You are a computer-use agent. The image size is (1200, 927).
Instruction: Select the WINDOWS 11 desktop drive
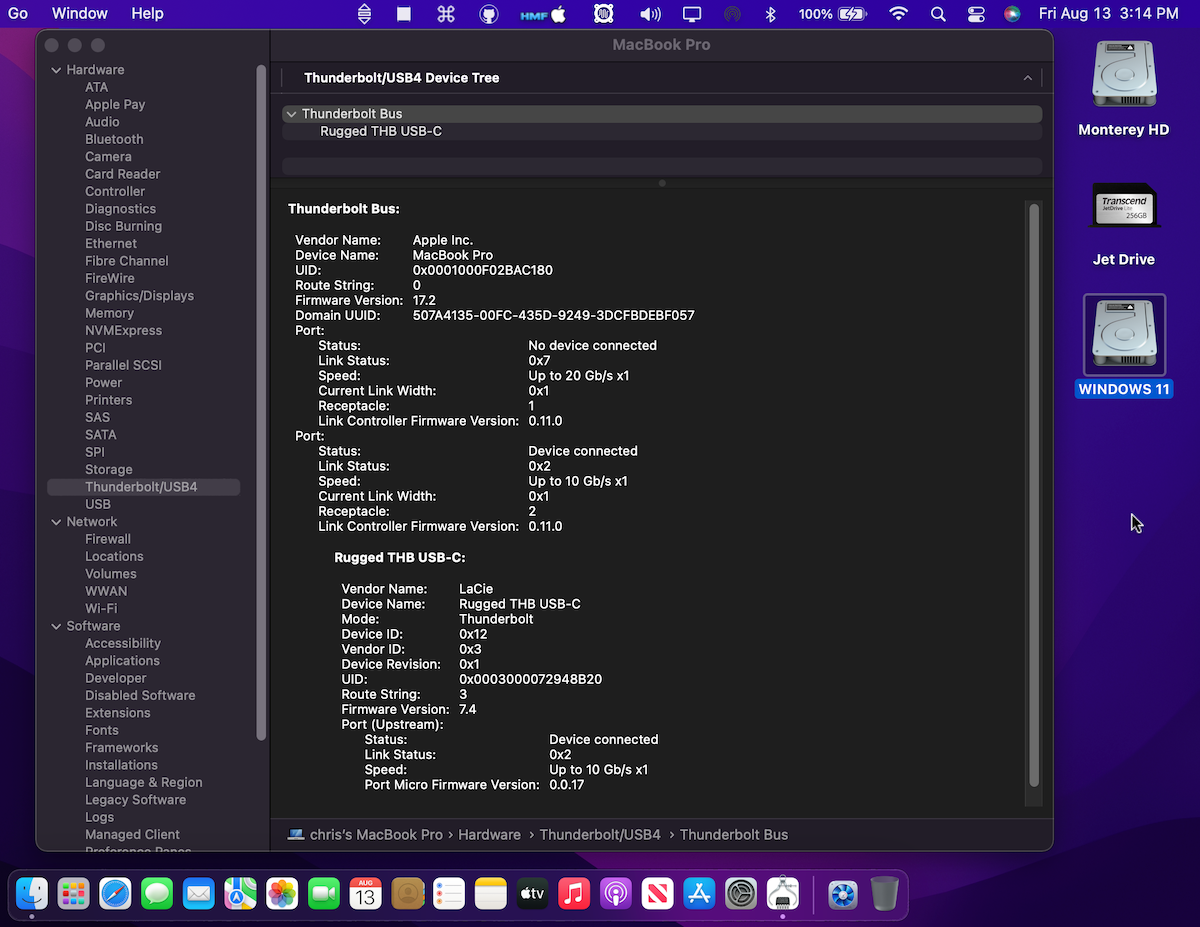click(1124, 346)
